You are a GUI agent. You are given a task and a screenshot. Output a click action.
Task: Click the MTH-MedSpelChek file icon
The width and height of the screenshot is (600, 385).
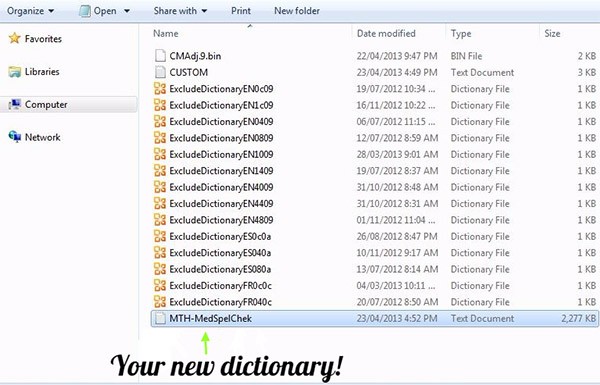click(160, 318)
